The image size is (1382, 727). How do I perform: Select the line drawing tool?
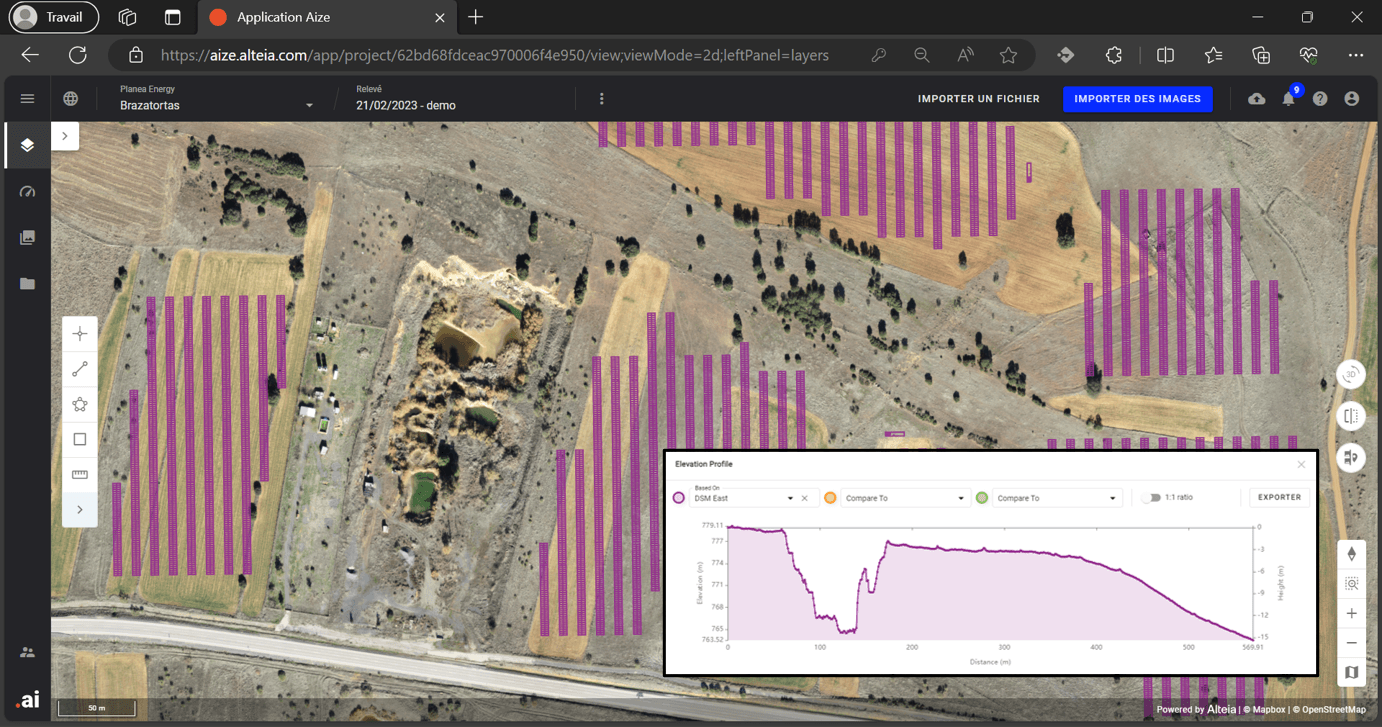coord(80,369)
